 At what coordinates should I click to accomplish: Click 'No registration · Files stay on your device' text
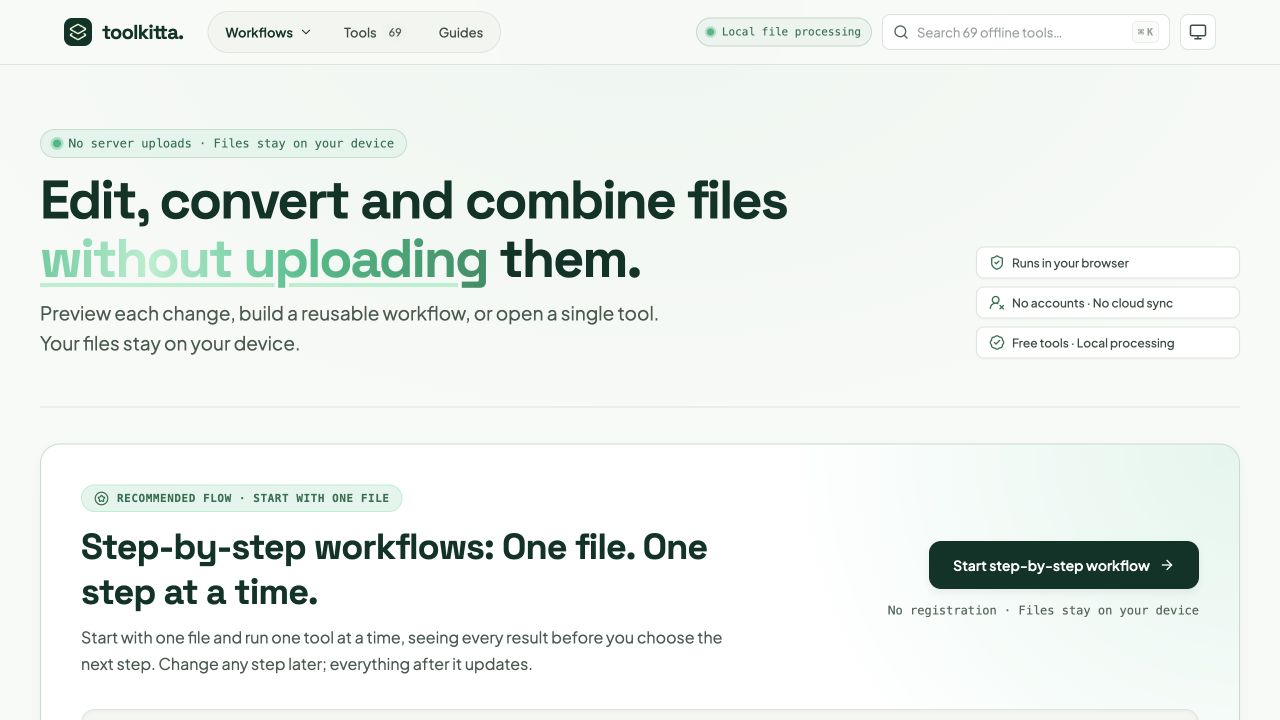click(1043, 610)
